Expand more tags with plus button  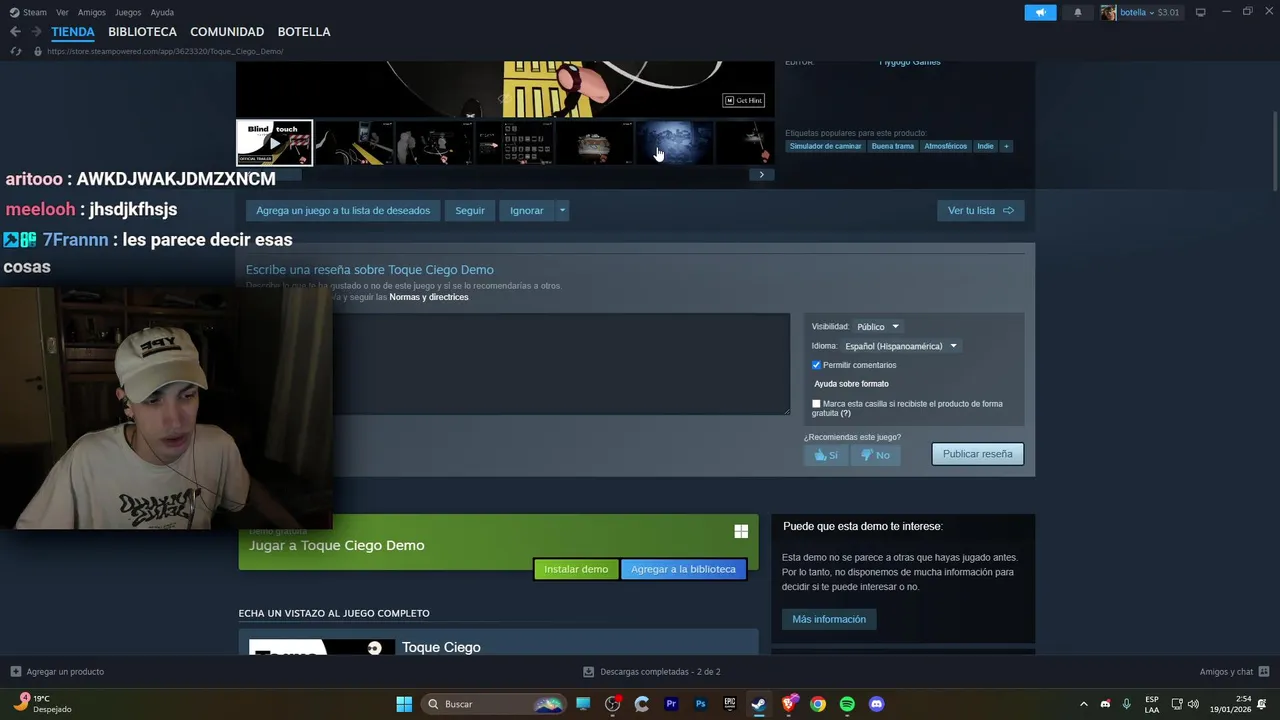click(x=1006, y=146)
